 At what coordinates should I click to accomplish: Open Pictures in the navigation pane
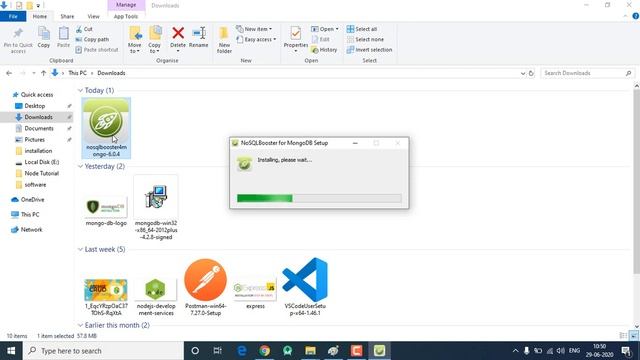[x=35, y=140]
